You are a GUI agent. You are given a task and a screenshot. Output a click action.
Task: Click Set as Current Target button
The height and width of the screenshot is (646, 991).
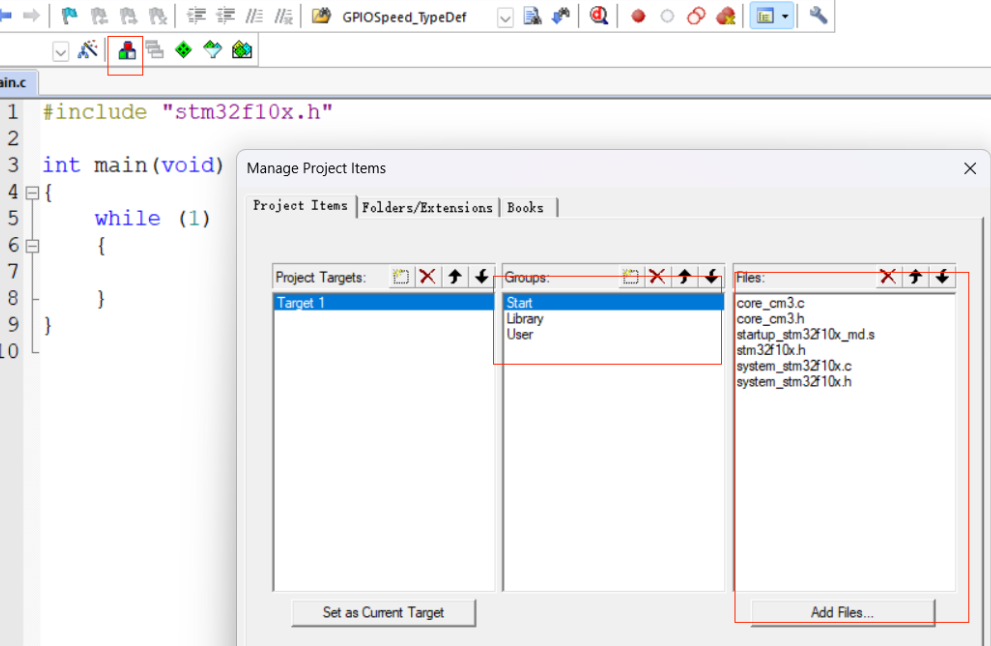pos(383,612)
